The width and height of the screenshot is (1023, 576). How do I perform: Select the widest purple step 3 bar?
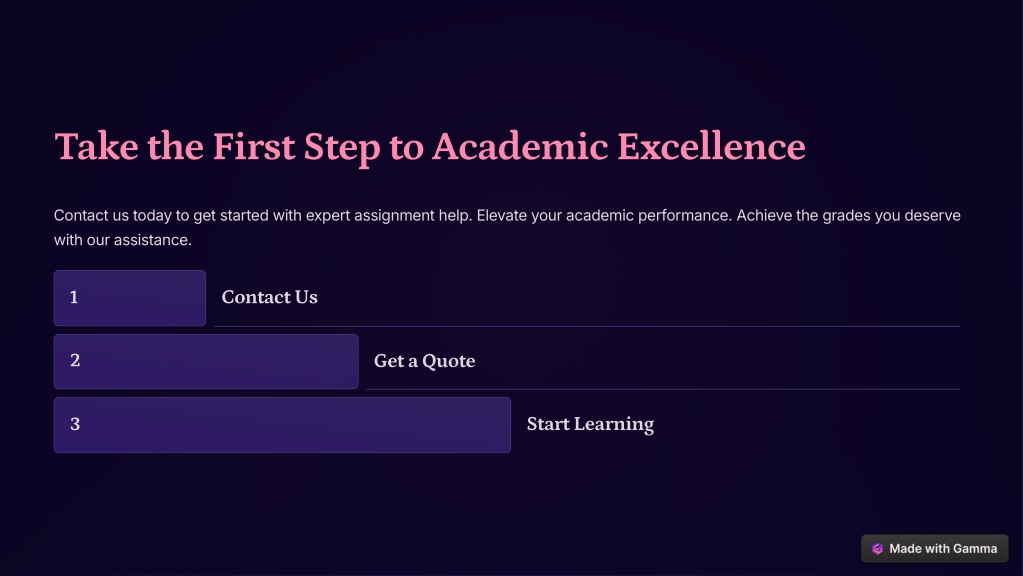282,425
